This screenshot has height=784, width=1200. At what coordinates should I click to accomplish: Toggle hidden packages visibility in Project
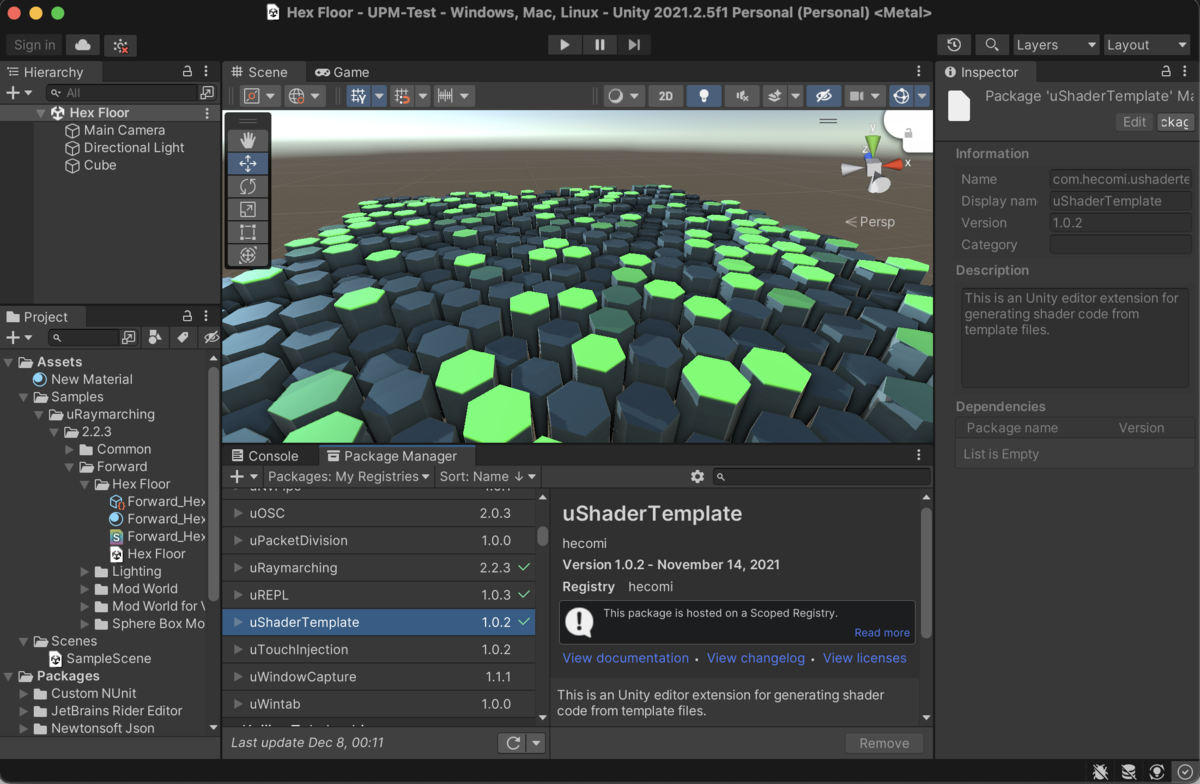pyautogui.click(x=211, y=338)
